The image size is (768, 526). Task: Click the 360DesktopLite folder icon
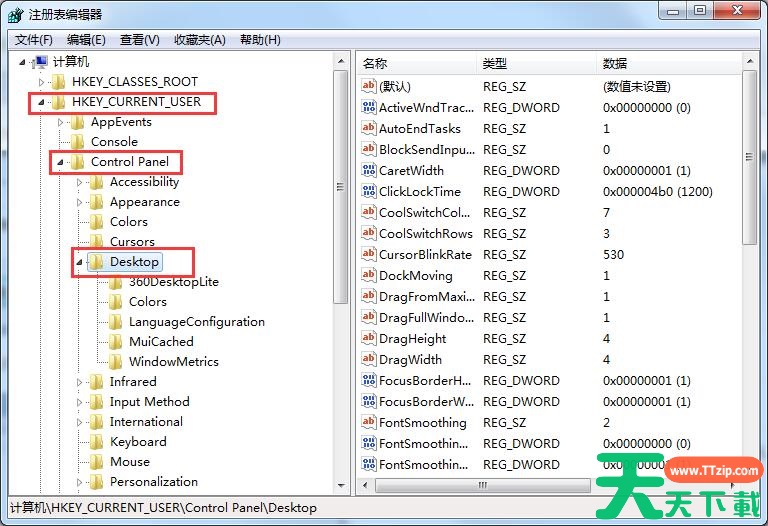click(116, 282)
